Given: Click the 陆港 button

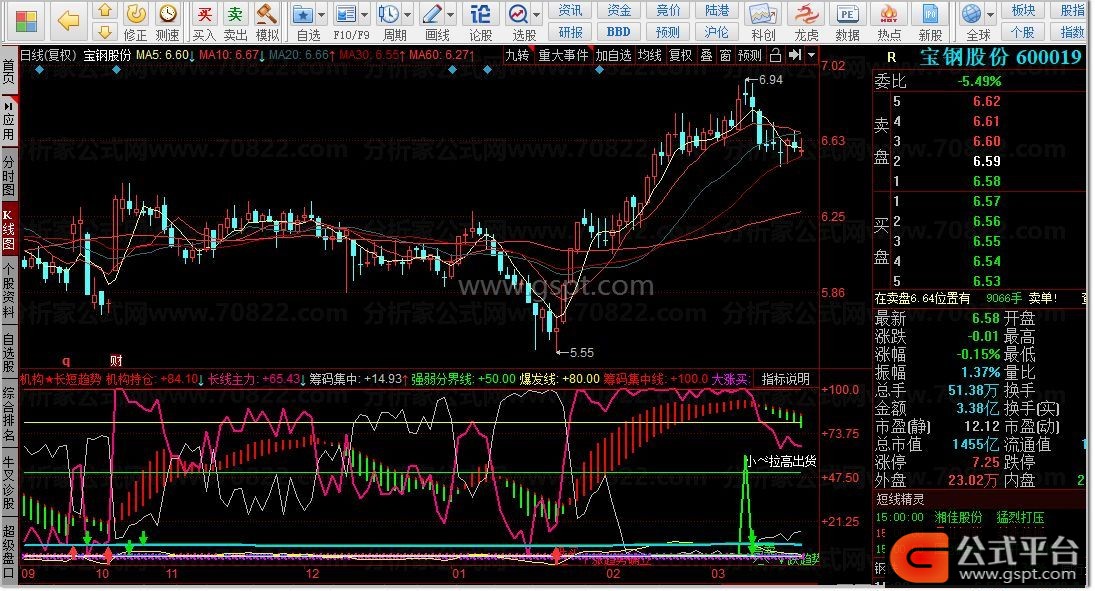Looking at the screenshot, I should point(717,10).
